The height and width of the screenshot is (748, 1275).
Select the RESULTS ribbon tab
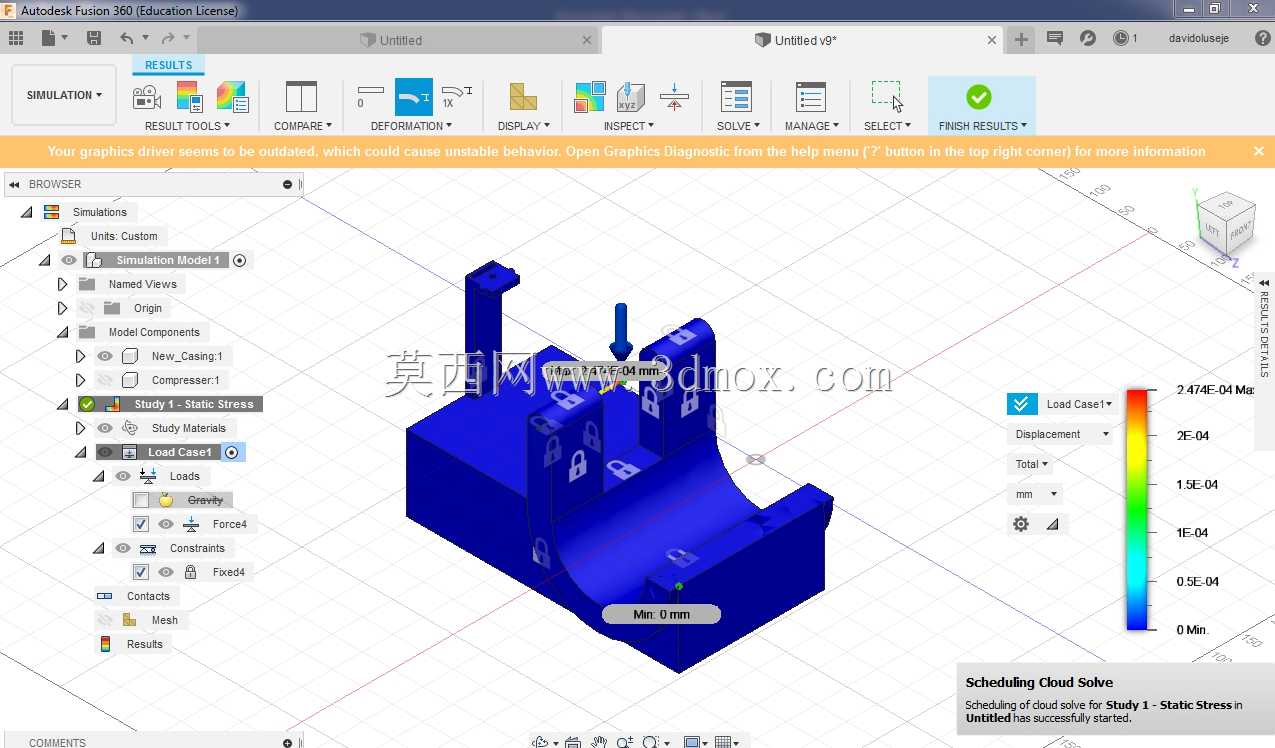168,65
